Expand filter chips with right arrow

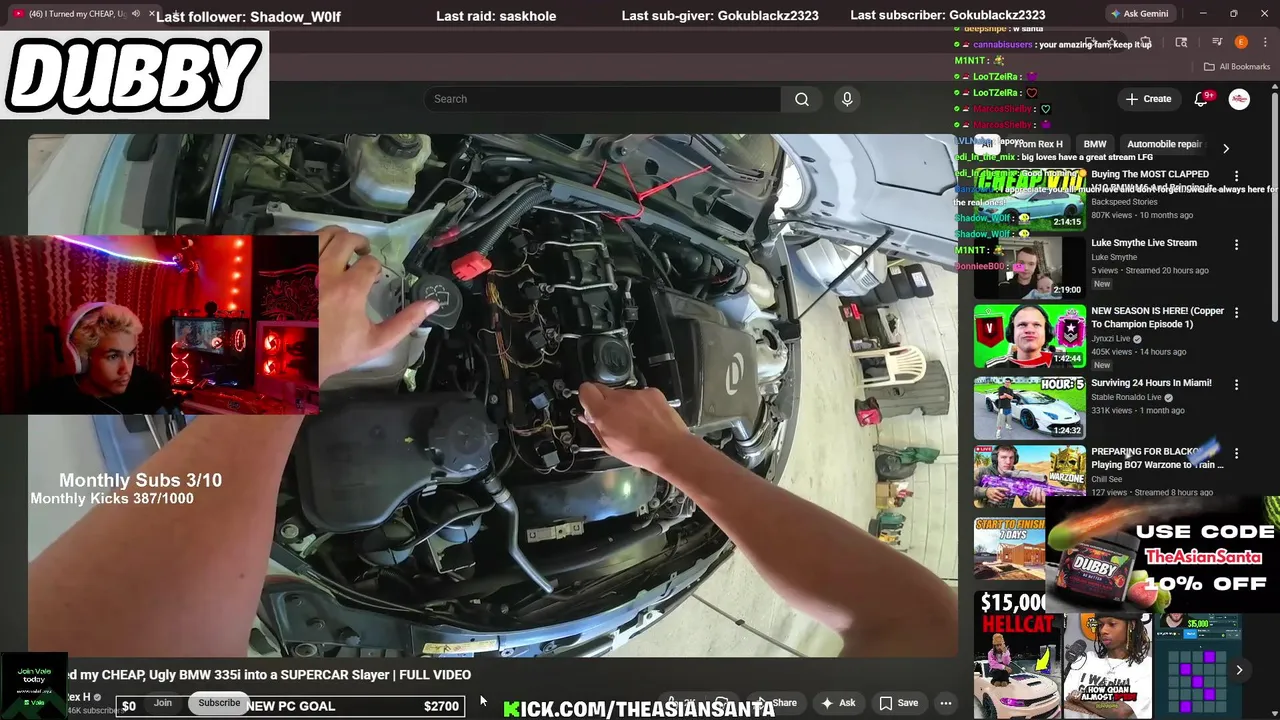[x=1226, y=148]
